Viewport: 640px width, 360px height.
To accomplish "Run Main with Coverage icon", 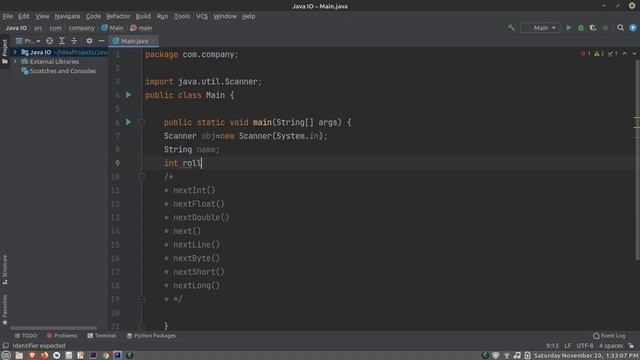I will [593, 28].
